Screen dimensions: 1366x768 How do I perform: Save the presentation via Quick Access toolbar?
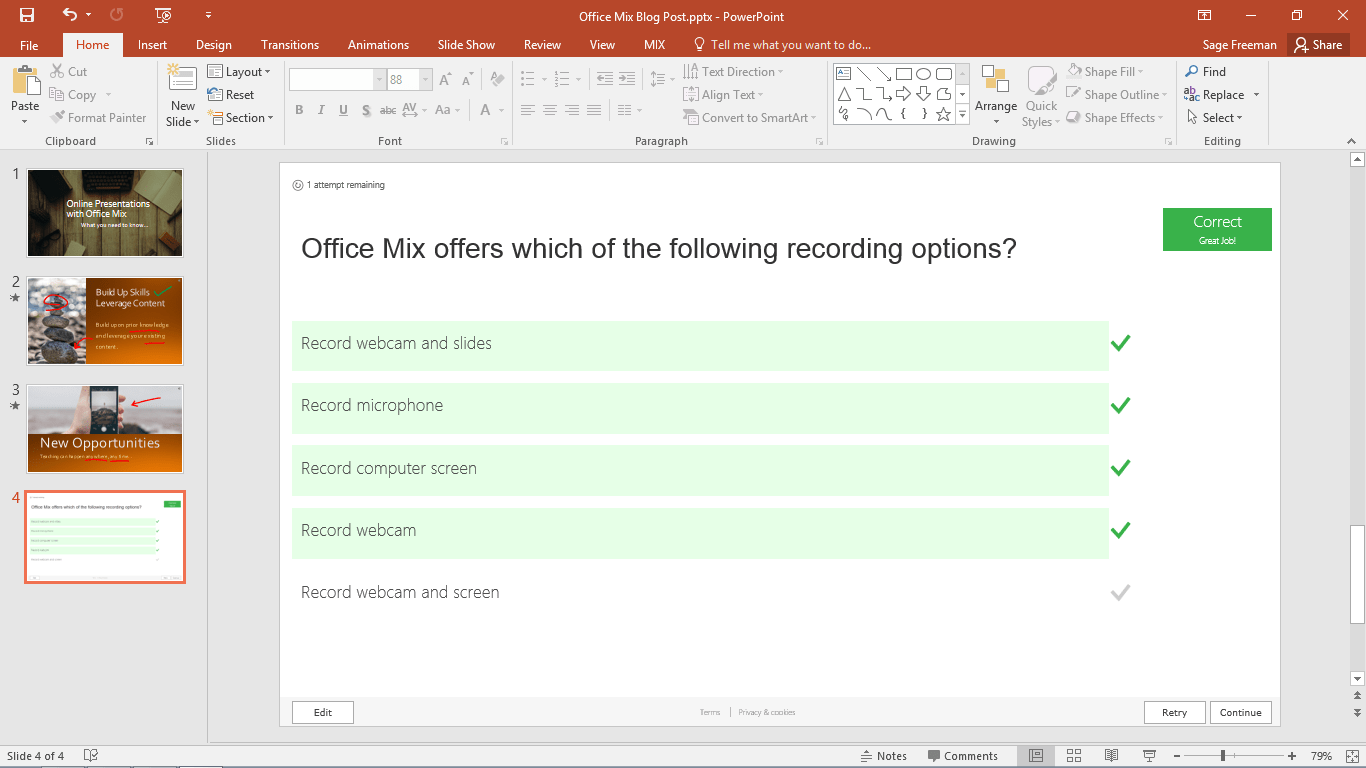click(x=26, y=16)
